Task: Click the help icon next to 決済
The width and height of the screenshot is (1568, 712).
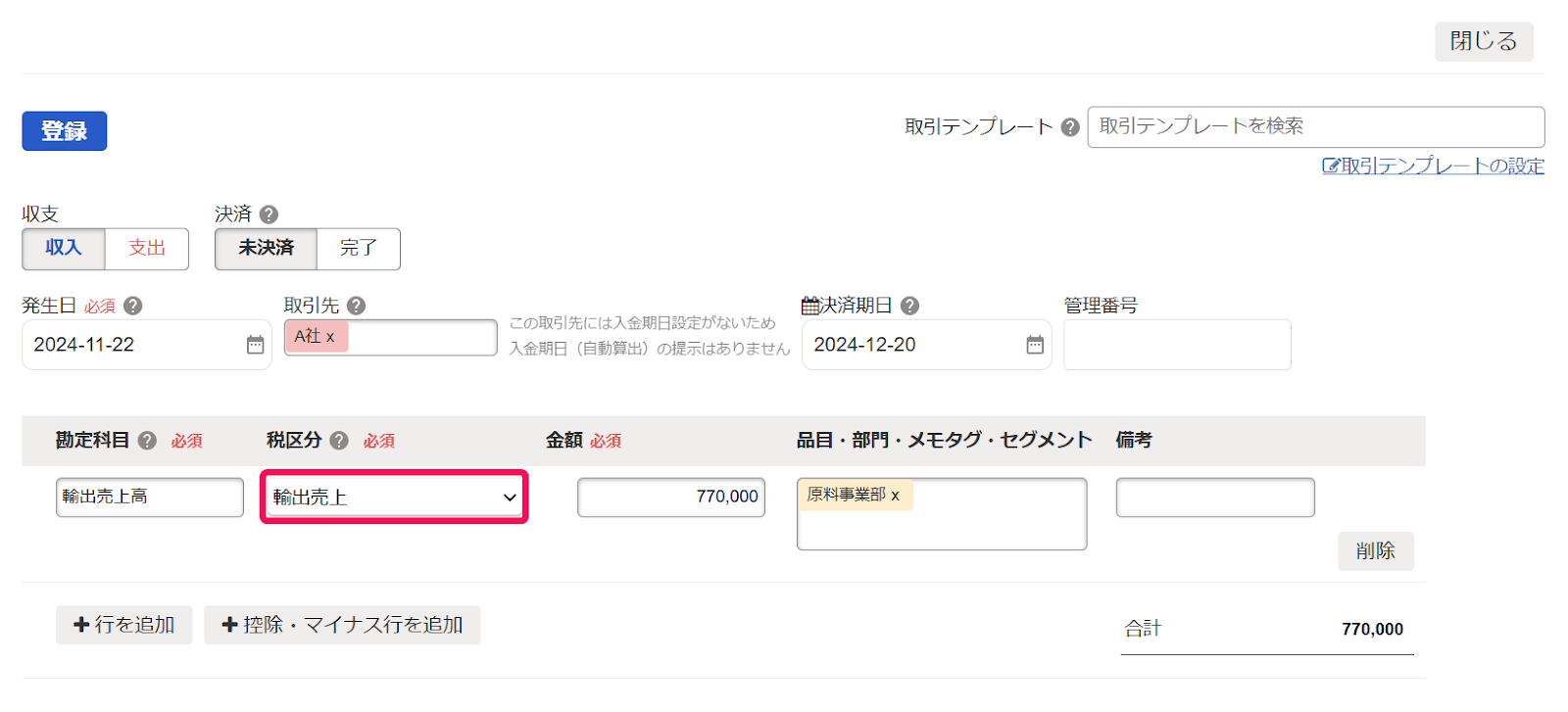Action: (x=269, y=214)
